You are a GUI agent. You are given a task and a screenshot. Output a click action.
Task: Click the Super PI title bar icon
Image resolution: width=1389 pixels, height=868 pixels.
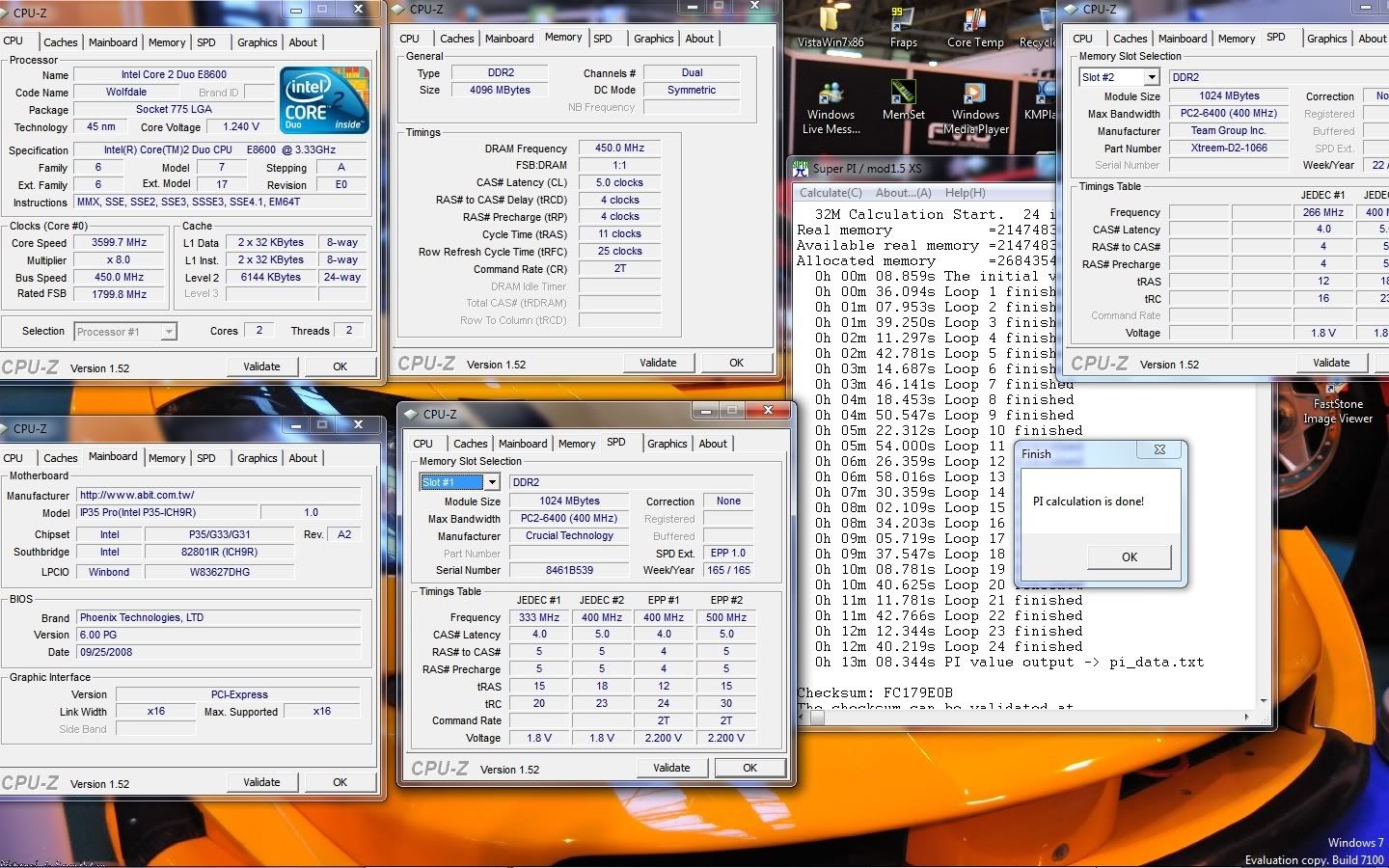click(x=801, y=168)
